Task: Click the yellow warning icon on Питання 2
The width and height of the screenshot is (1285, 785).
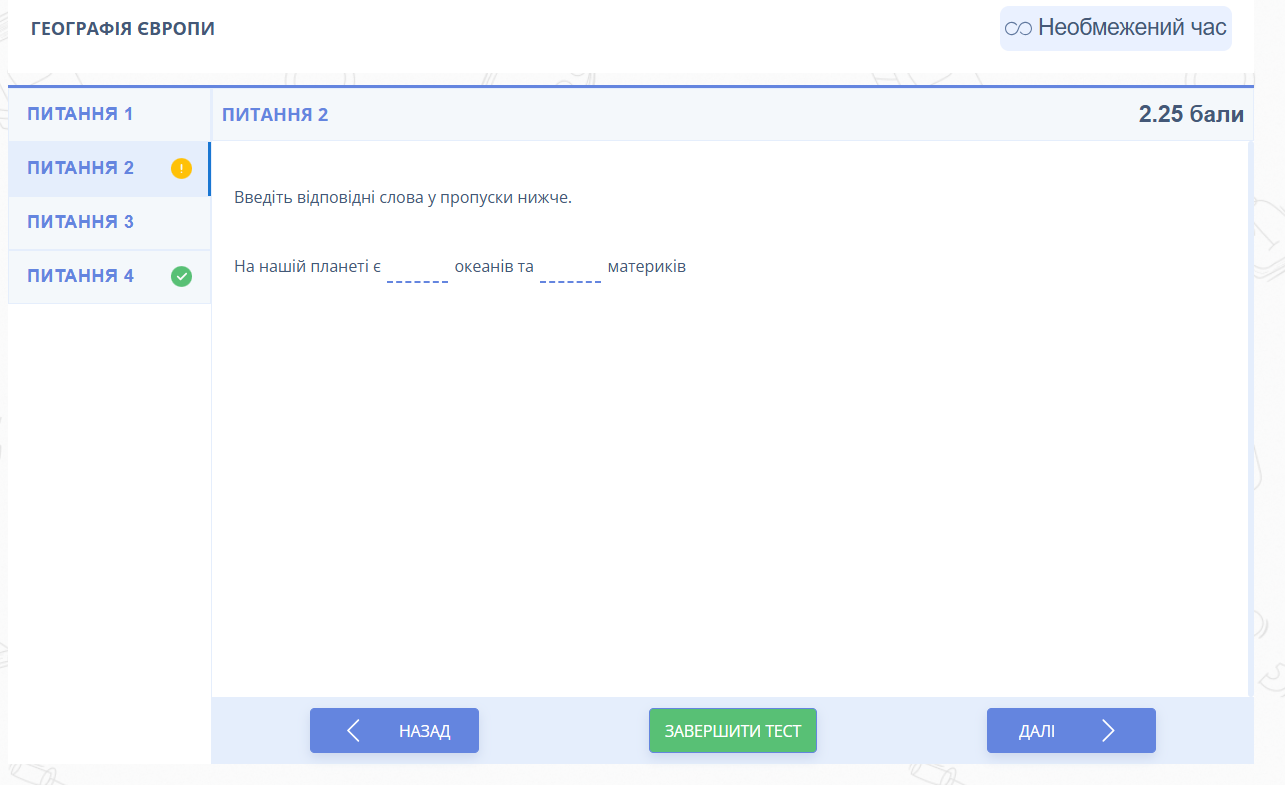Action: pyautogui.click(x=181, y=168)
